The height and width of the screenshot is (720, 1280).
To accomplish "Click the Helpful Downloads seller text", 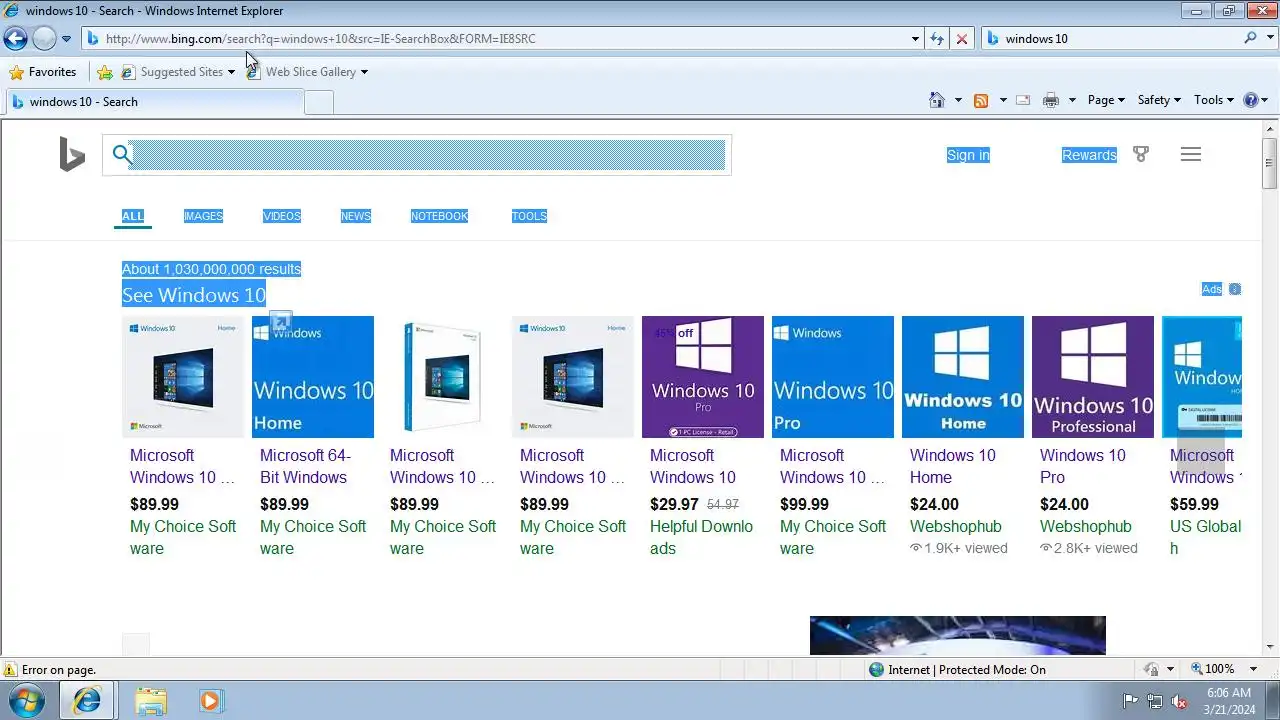I will coord(701,537).
